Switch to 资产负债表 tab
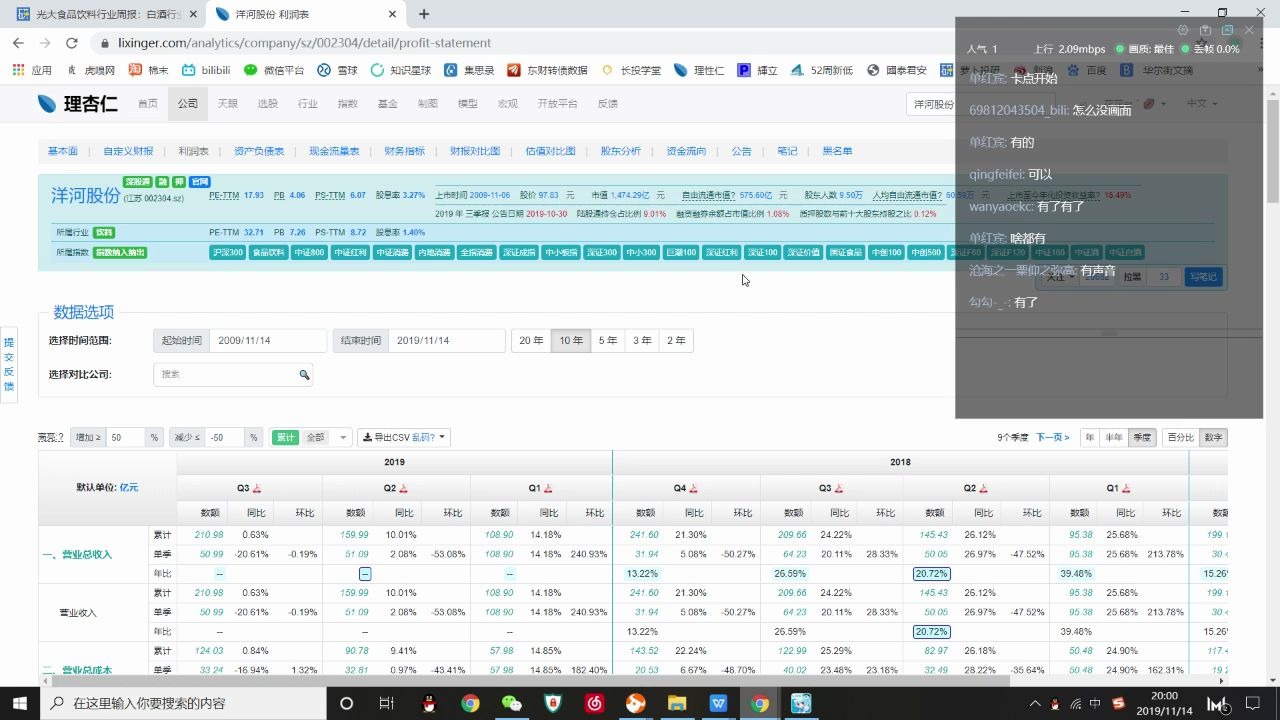This screenshot has height=720, width=1280. (259, 151)
